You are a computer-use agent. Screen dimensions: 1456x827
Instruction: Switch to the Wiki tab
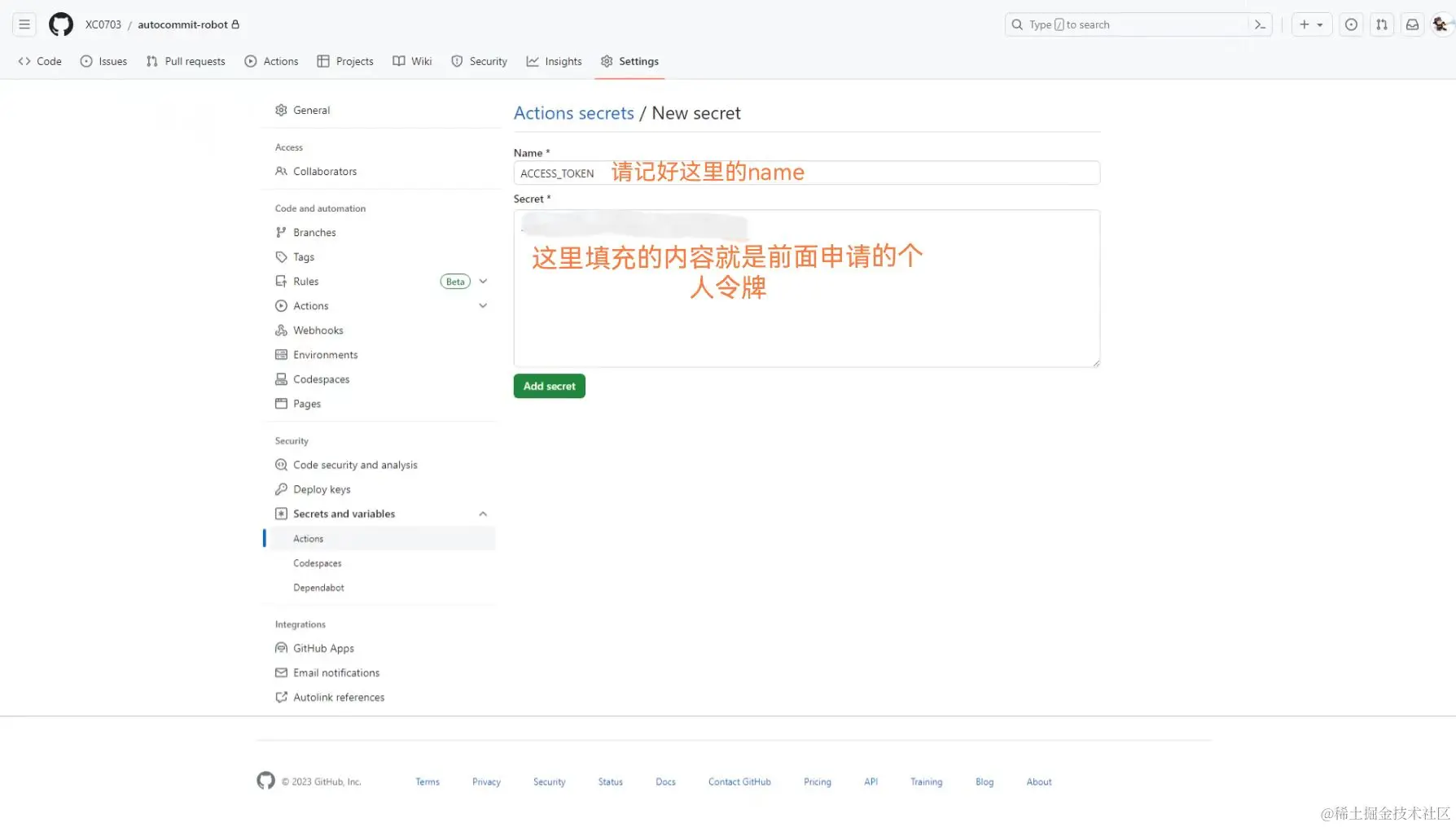pos(412,61)
